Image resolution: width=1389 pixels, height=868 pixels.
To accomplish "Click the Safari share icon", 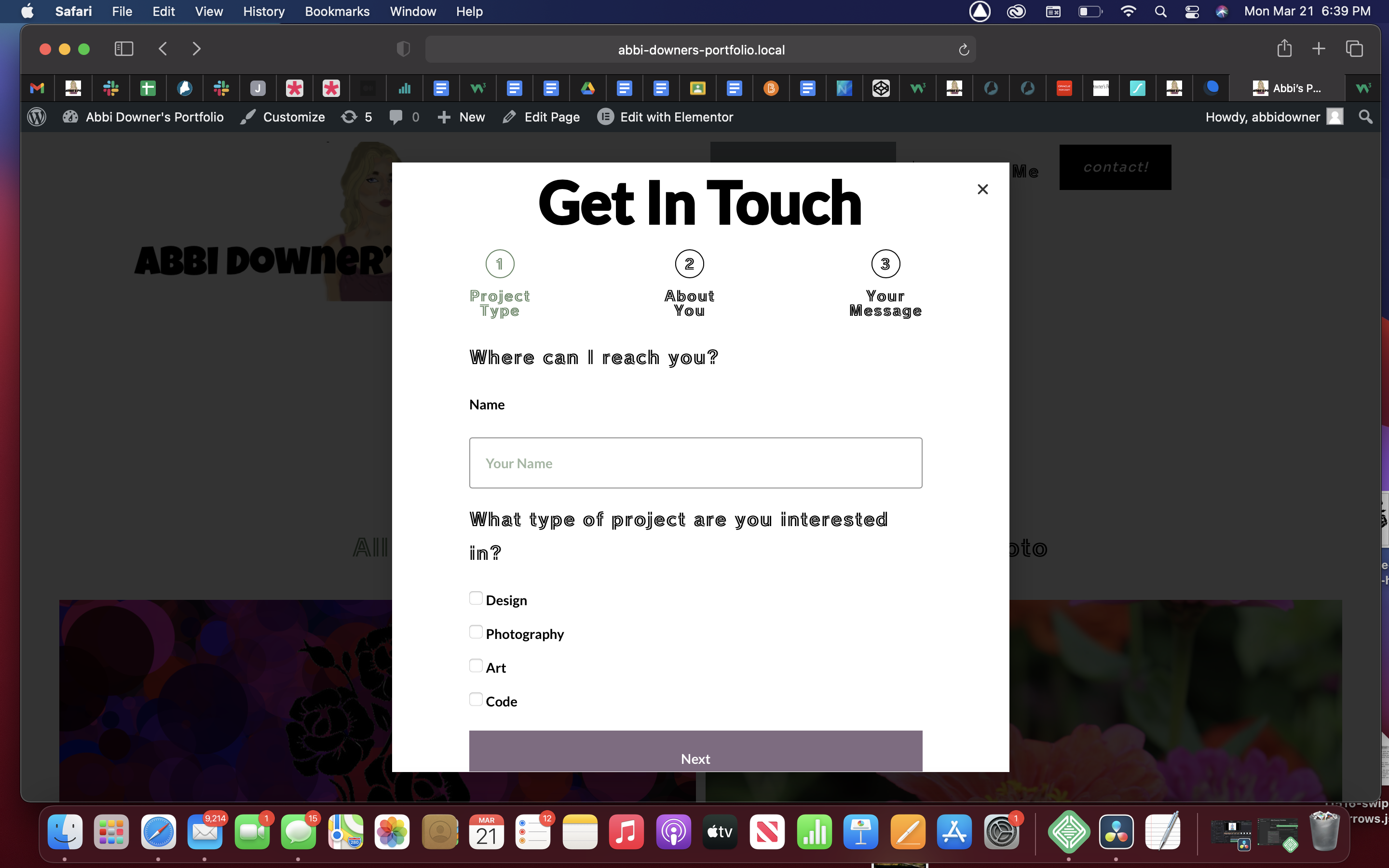I will 1284,49.
